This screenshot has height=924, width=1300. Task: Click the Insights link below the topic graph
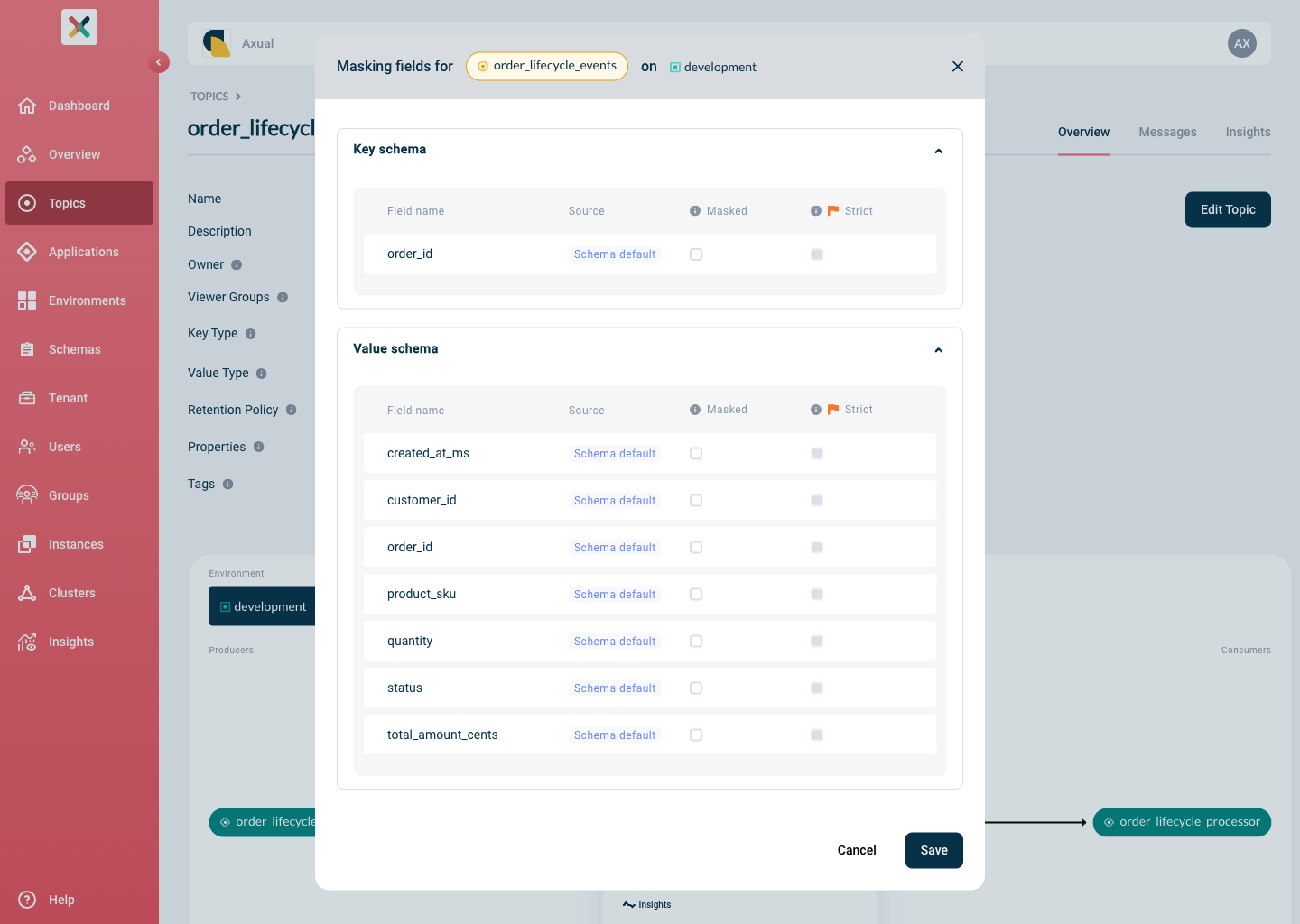(647, 904)
